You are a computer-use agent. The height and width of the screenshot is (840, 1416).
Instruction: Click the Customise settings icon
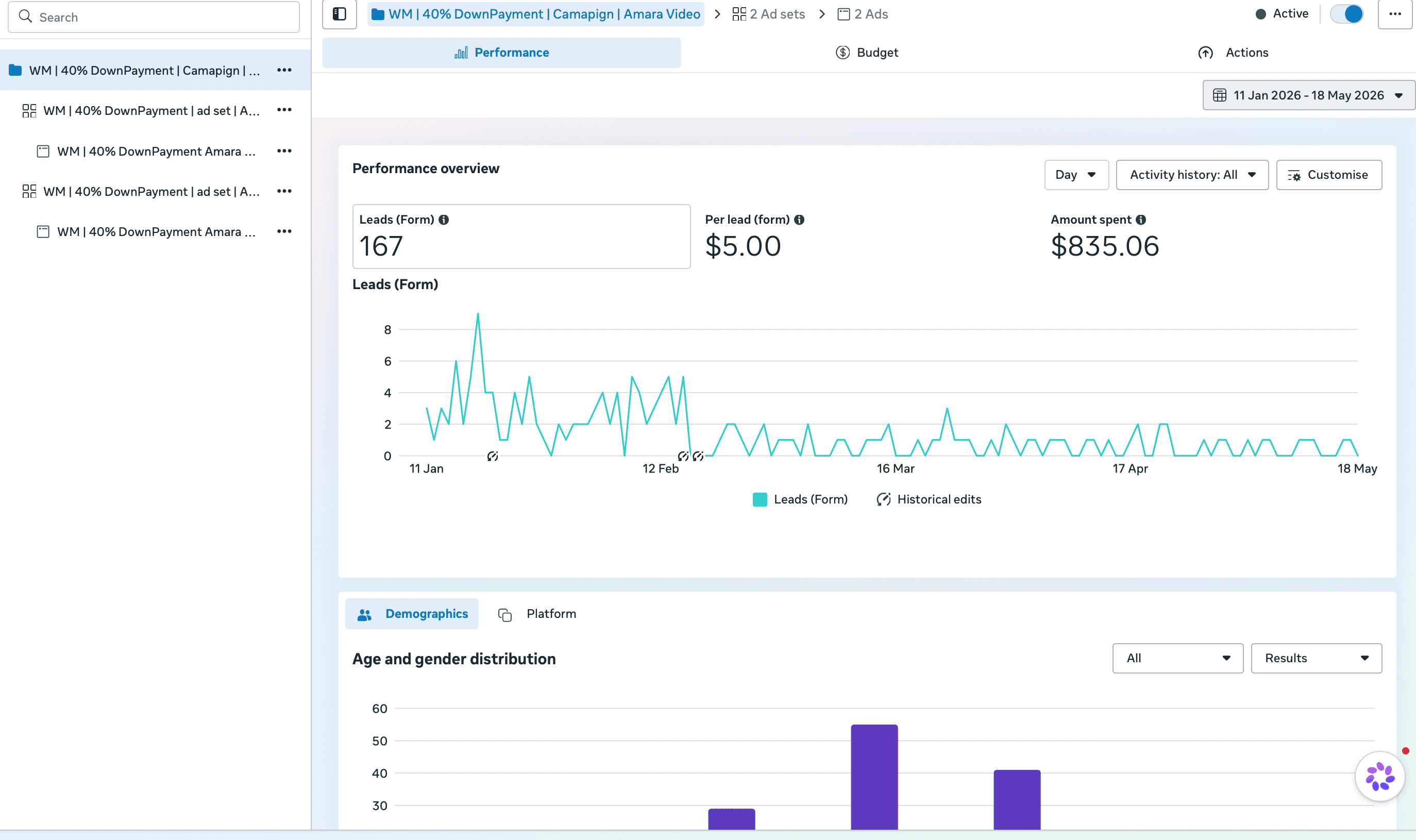tap(1294, 175)
